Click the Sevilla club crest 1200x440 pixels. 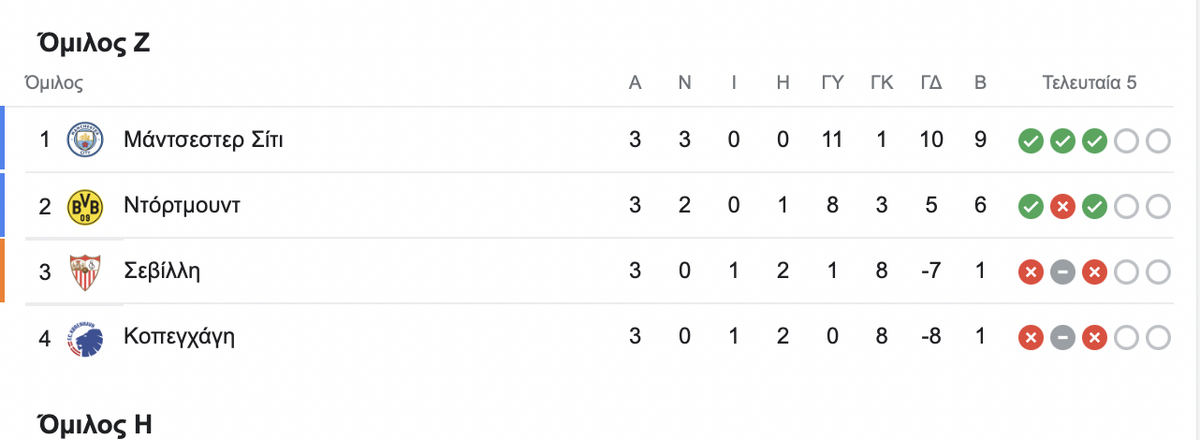[84, 272]
